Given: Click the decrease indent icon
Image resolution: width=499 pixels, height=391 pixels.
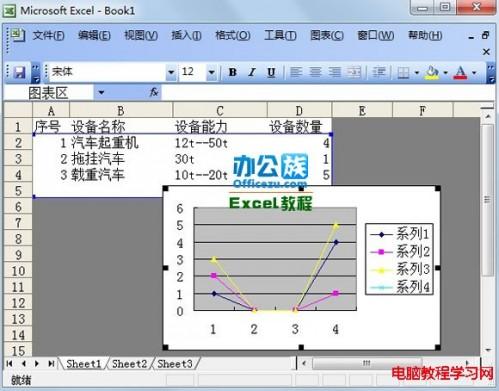Looking at the screenshot, I should point(379,72).
